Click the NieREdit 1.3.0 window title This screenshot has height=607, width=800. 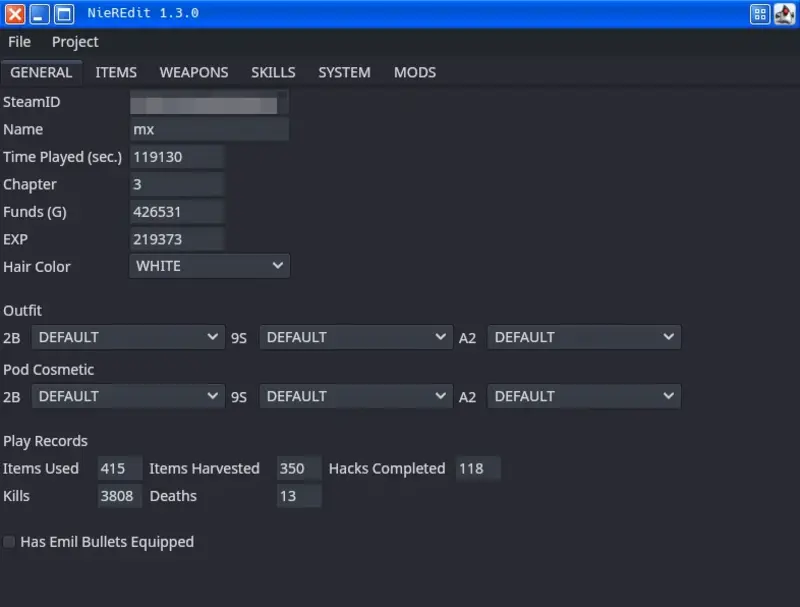pos(143,13)
